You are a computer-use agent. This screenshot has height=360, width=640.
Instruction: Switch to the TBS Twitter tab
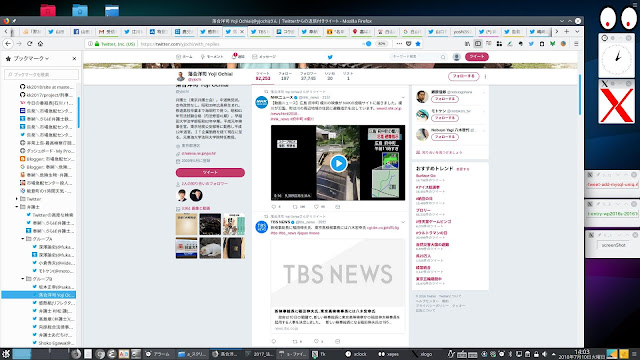260,31
